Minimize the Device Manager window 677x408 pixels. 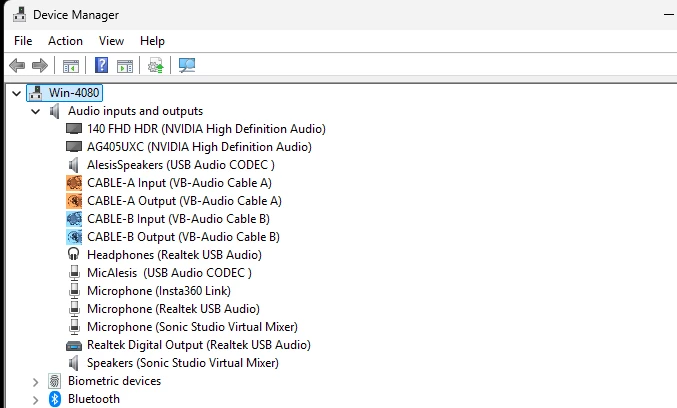669,15
